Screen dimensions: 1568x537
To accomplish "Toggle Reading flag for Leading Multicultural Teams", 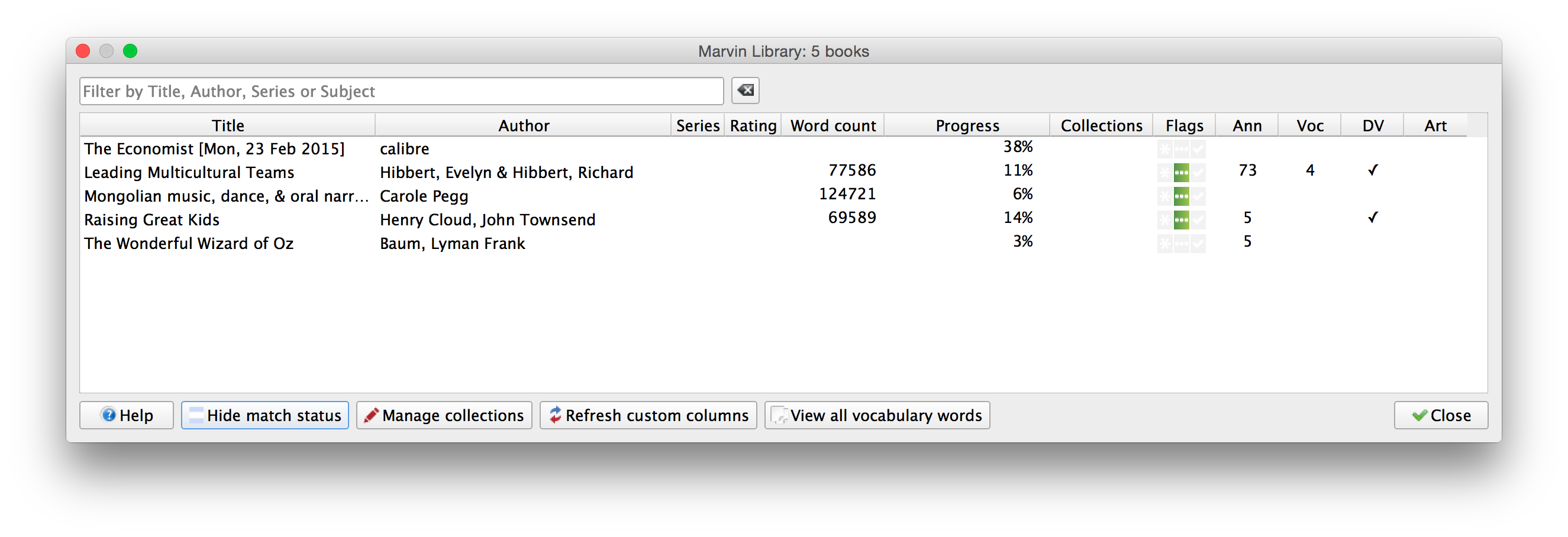I will (x=1182, y=173).
